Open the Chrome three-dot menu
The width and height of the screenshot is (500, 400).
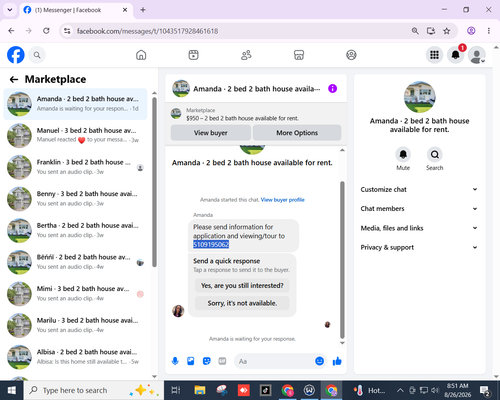point(489,31)
